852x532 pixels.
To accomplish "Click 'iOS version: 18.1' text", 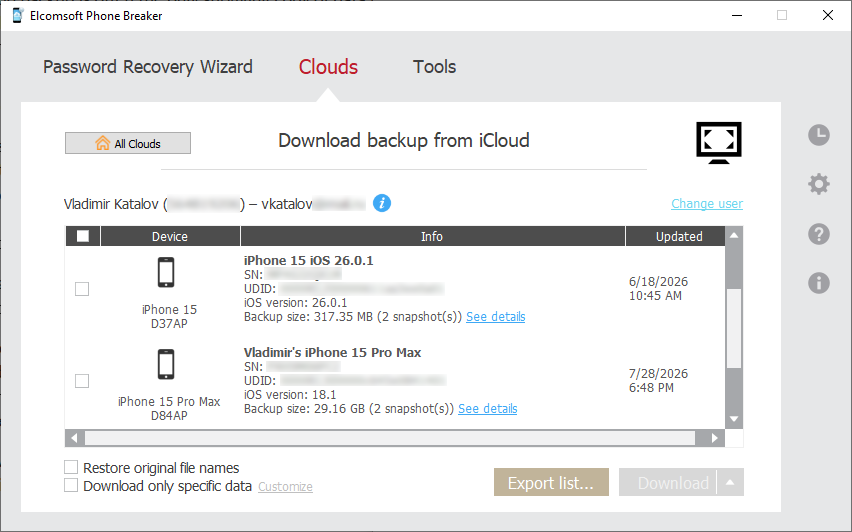I will (290, 395).
